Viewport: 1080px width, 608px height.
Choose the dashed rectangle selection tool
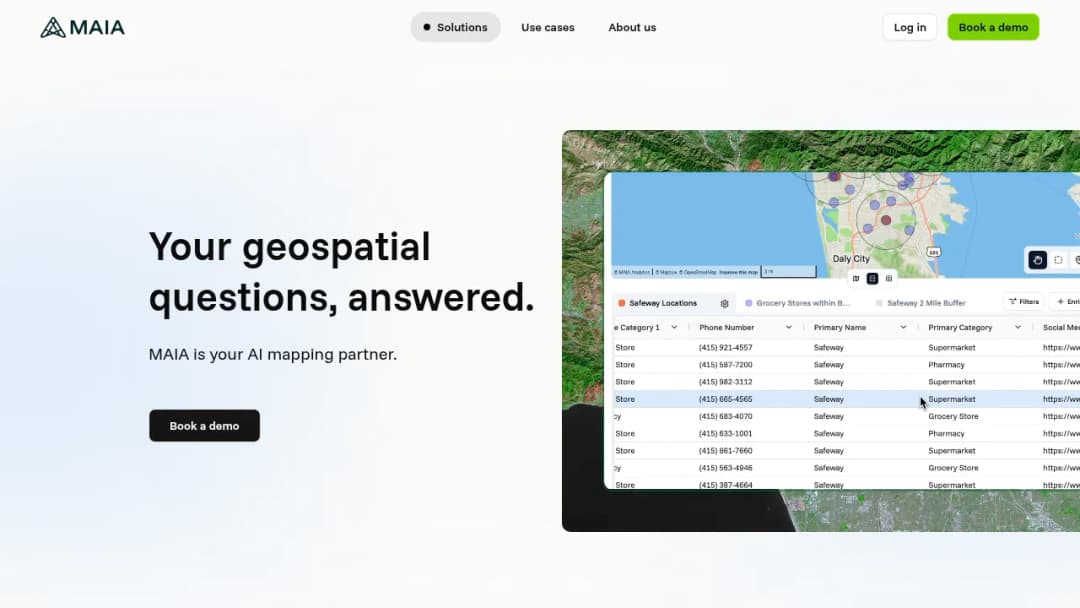click(1058, 260)
